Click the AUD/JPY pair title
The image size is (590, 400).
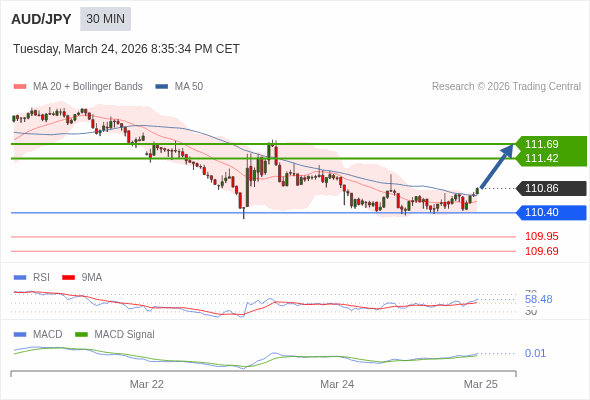coord(41,19)
